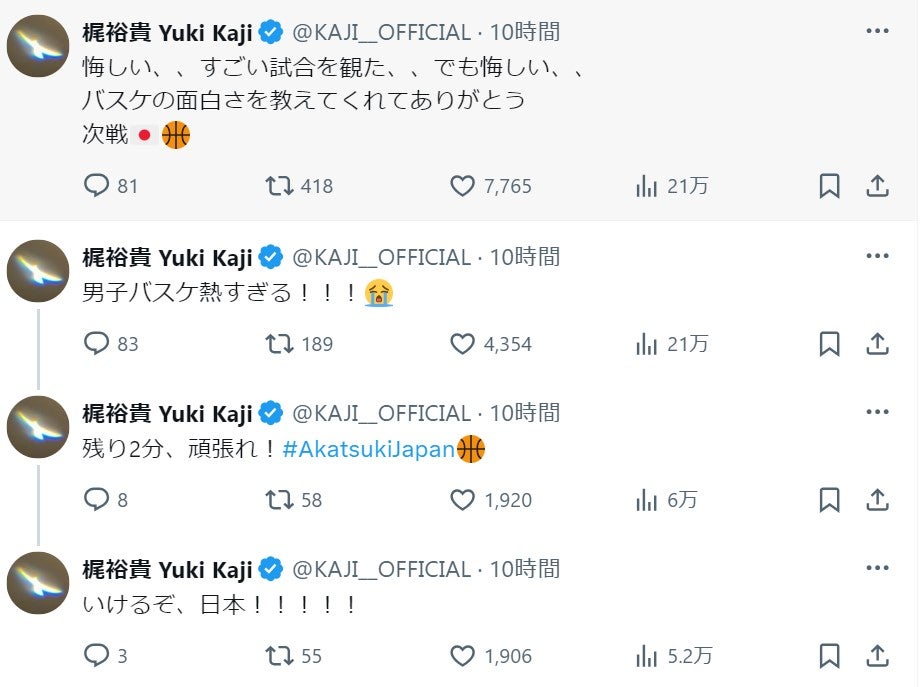The image size is (921, 687).
Task: Reply to the "男子バスケ熱すぎる" tweet
Action: (96, 344)
